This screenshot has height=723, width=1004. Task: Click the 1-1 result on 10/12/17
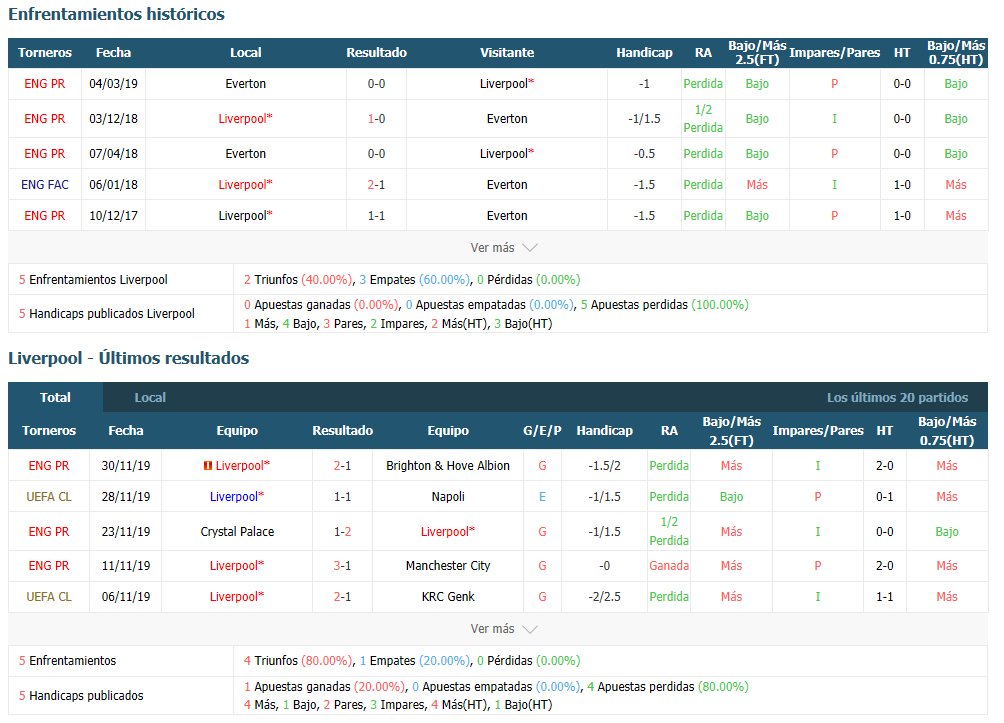[376, 216]
